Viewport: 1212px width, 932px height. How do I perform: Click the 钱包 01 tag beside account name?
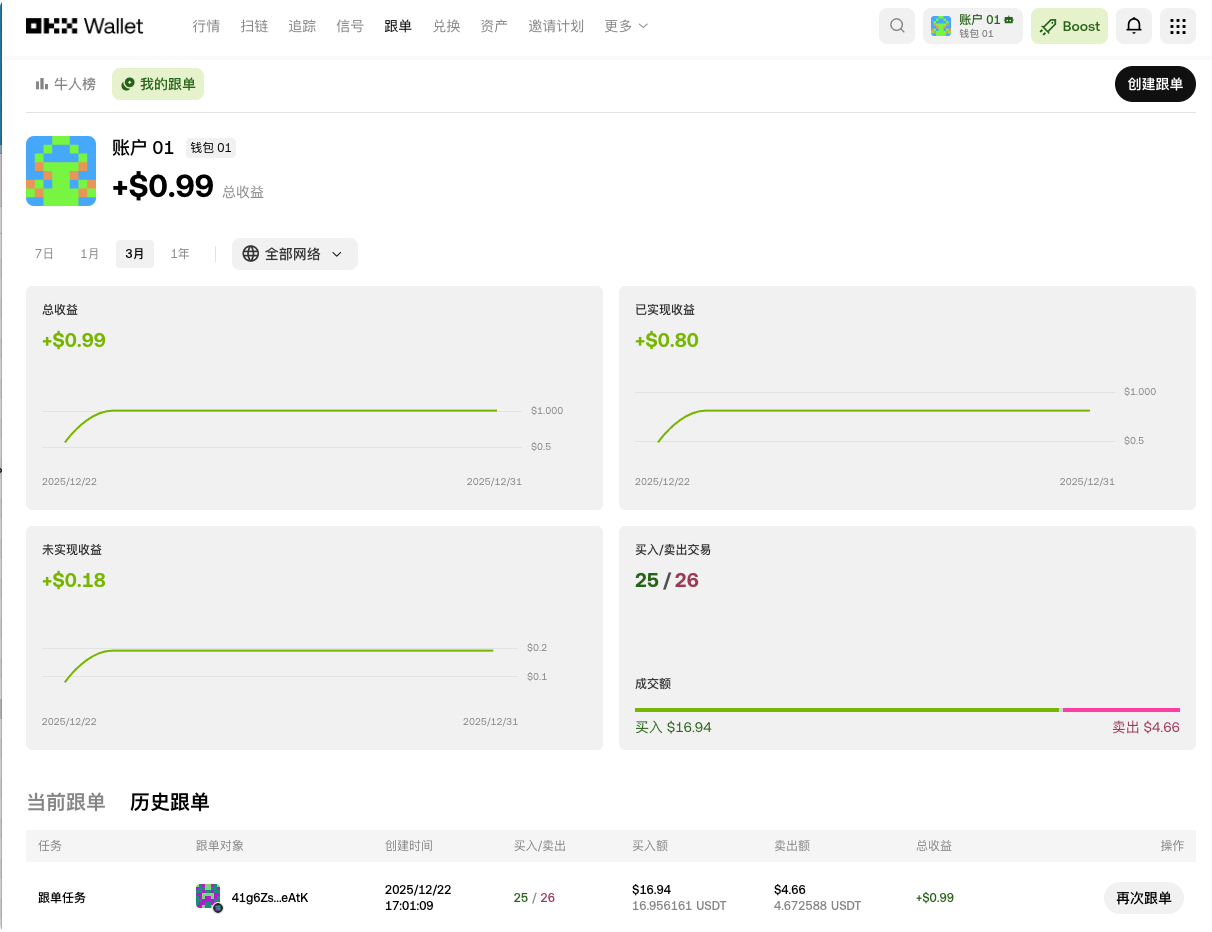[x=210, y=148]
